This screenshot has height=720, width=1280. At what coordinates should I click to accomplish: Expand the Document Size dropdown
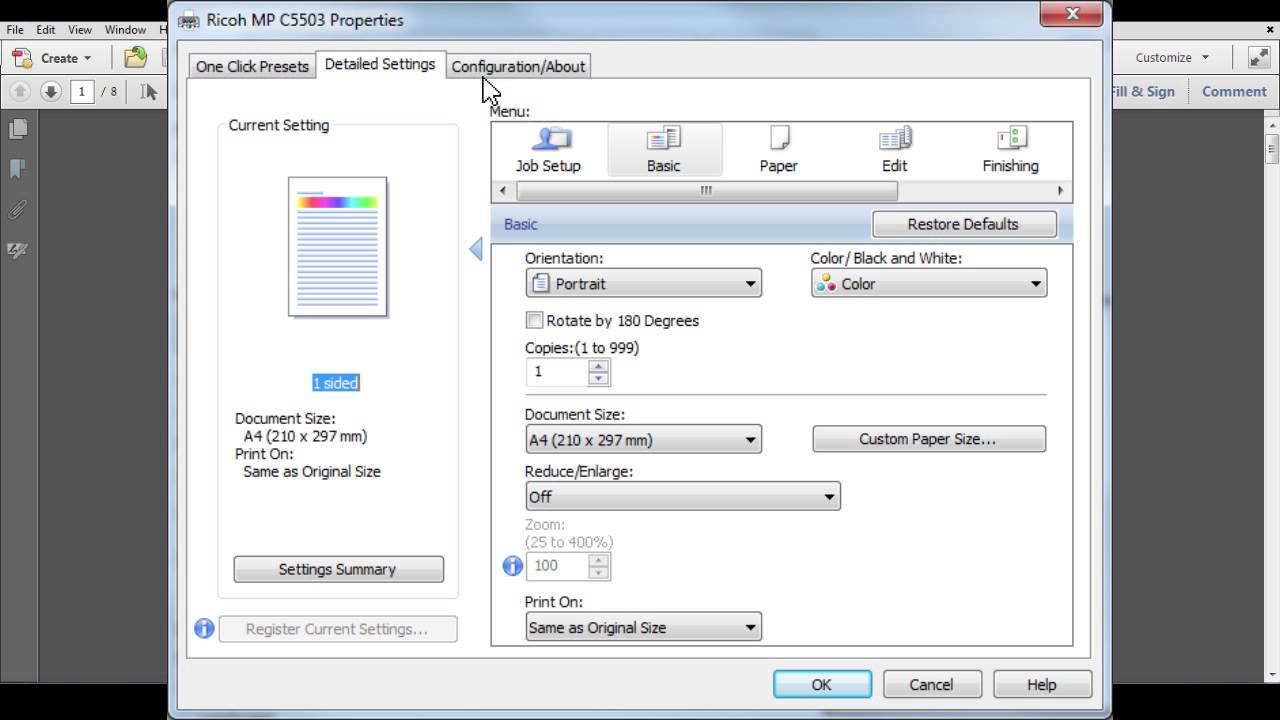pyautogui.click(x=643, y=439)
